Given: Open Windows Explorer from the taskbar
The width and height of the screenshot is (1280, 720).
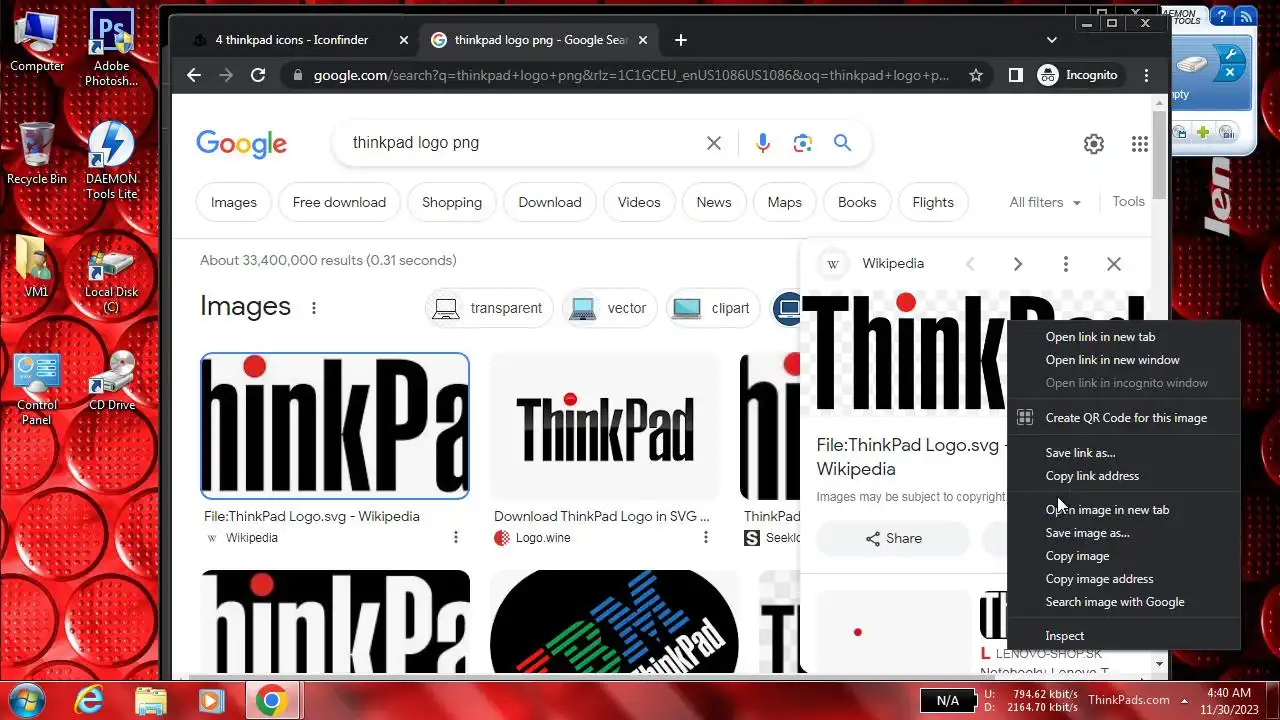Looking at the screenshot, I should [150, 700].
